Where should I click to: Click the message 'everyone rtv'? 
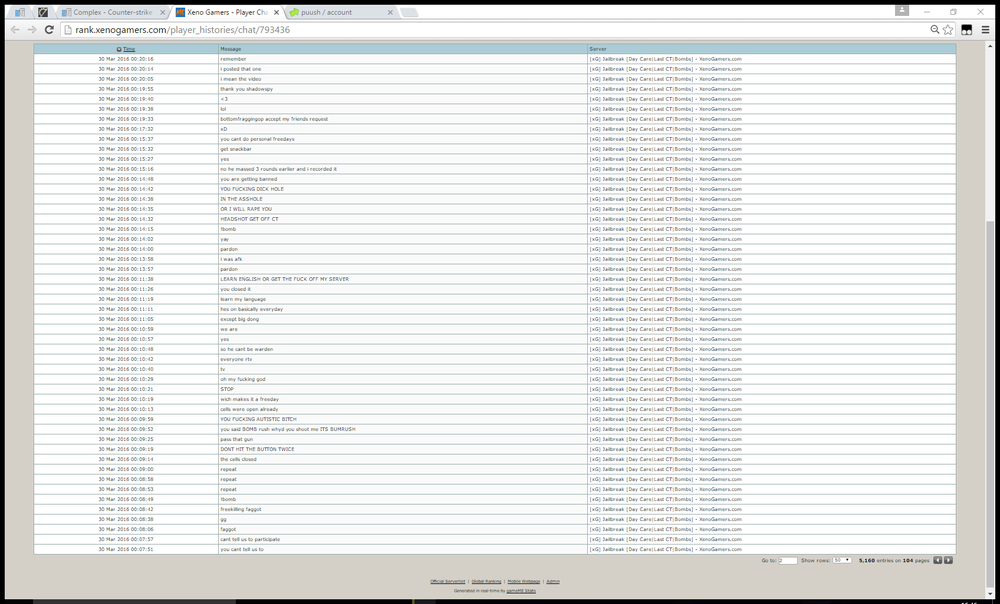(237, 359)
